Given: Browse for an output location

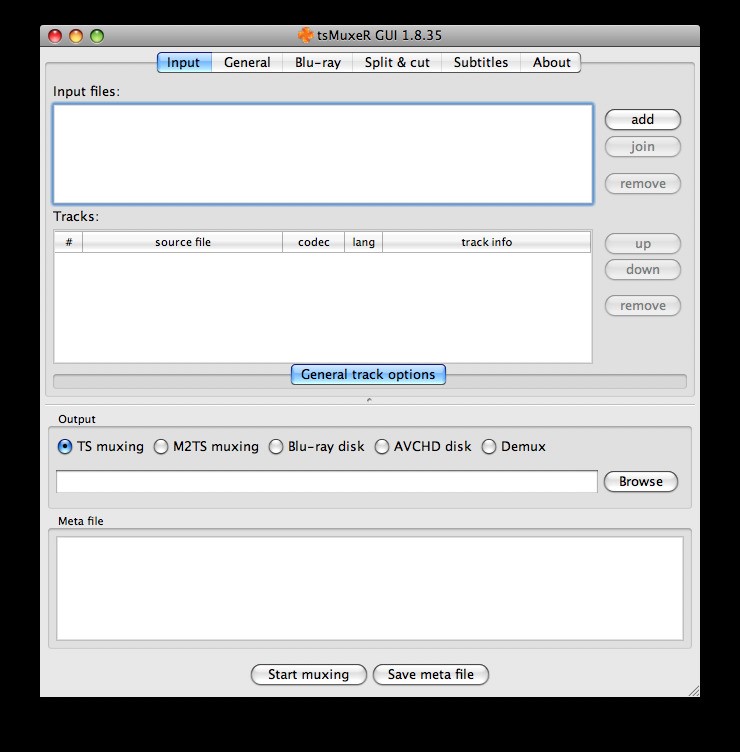Looking at the screenshot, I should 641,482.
